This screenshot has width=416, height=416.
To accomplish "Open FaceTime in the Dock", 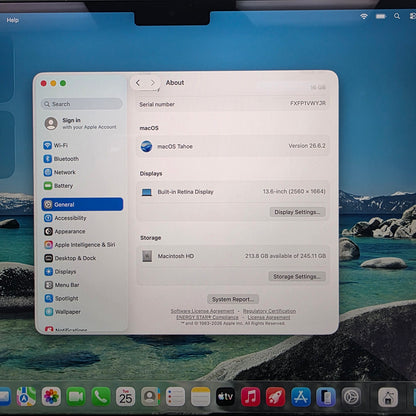I will pyautogui.click(x=76, y=397).
